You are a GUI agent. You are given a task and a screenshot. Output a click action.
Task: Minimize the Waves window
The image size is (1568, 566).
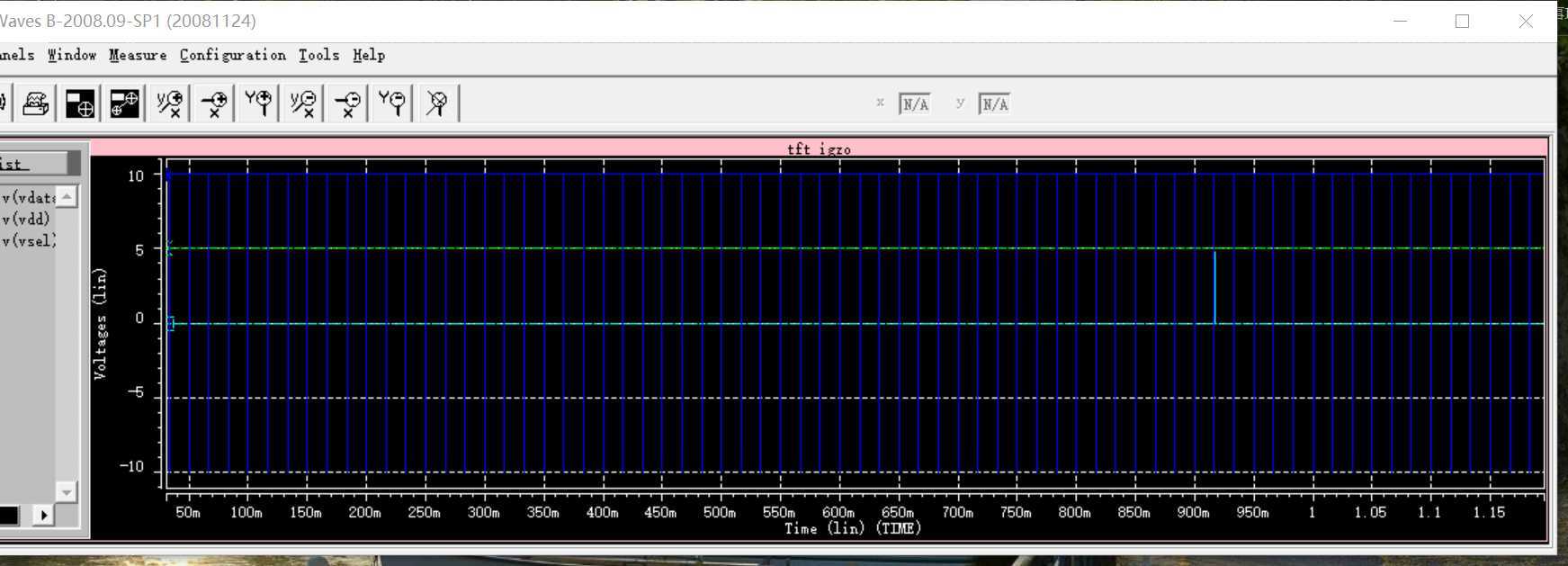point(1400,21)
